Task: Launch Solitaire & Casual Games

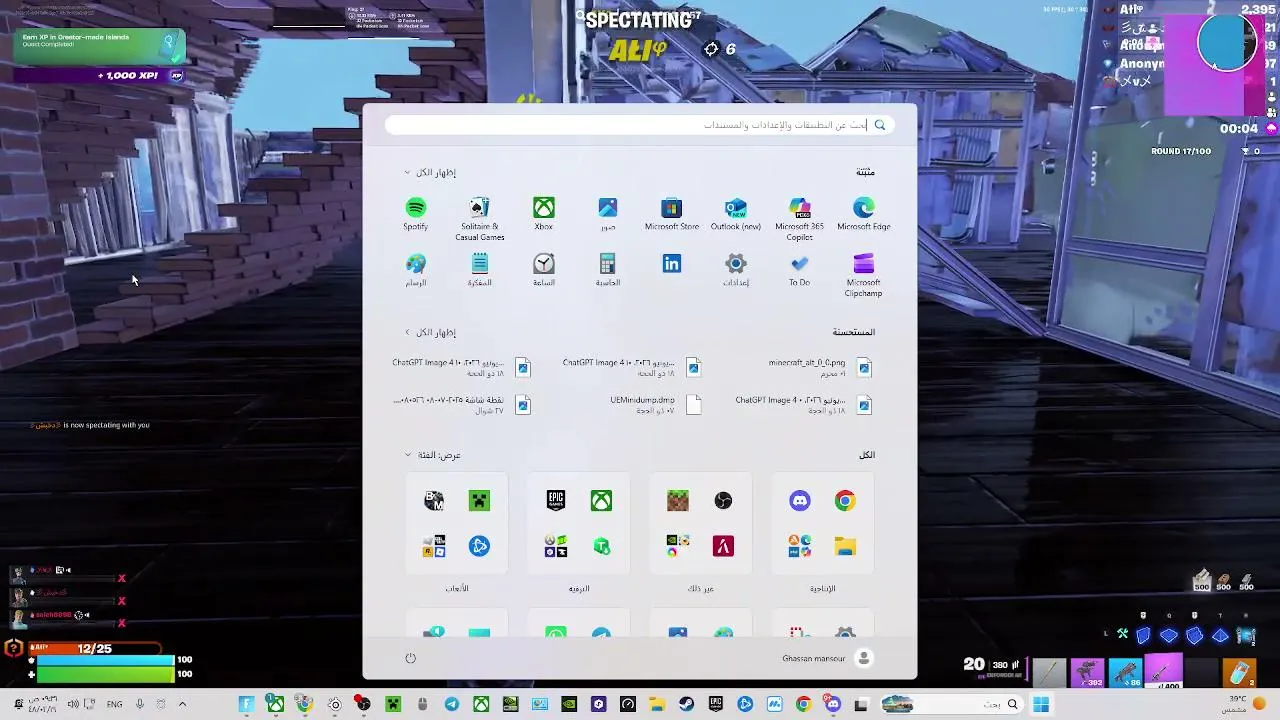Action: tap(480, 219)
